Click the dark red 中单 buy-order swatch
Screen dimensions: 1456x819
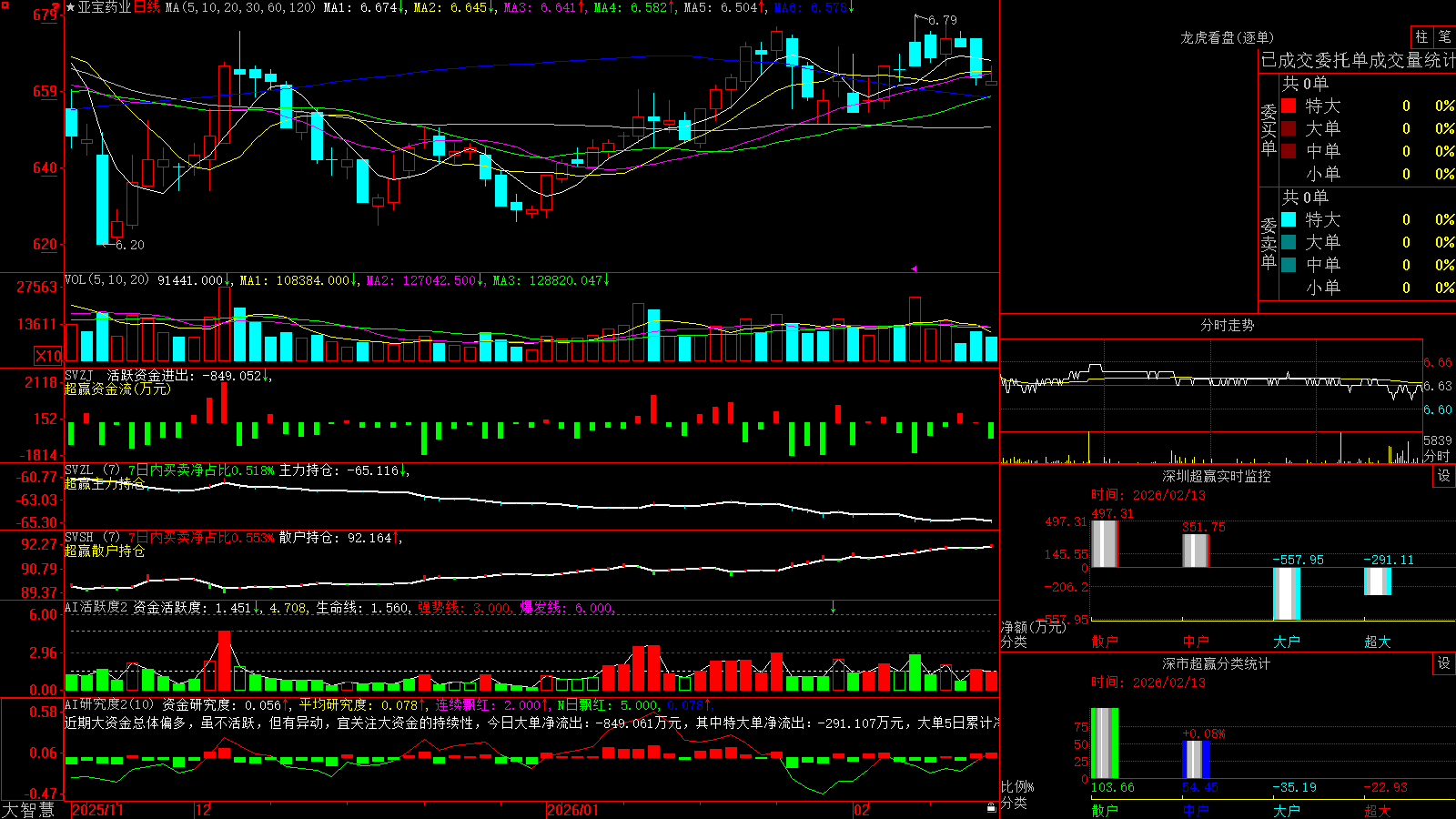tap(1289, 151)
